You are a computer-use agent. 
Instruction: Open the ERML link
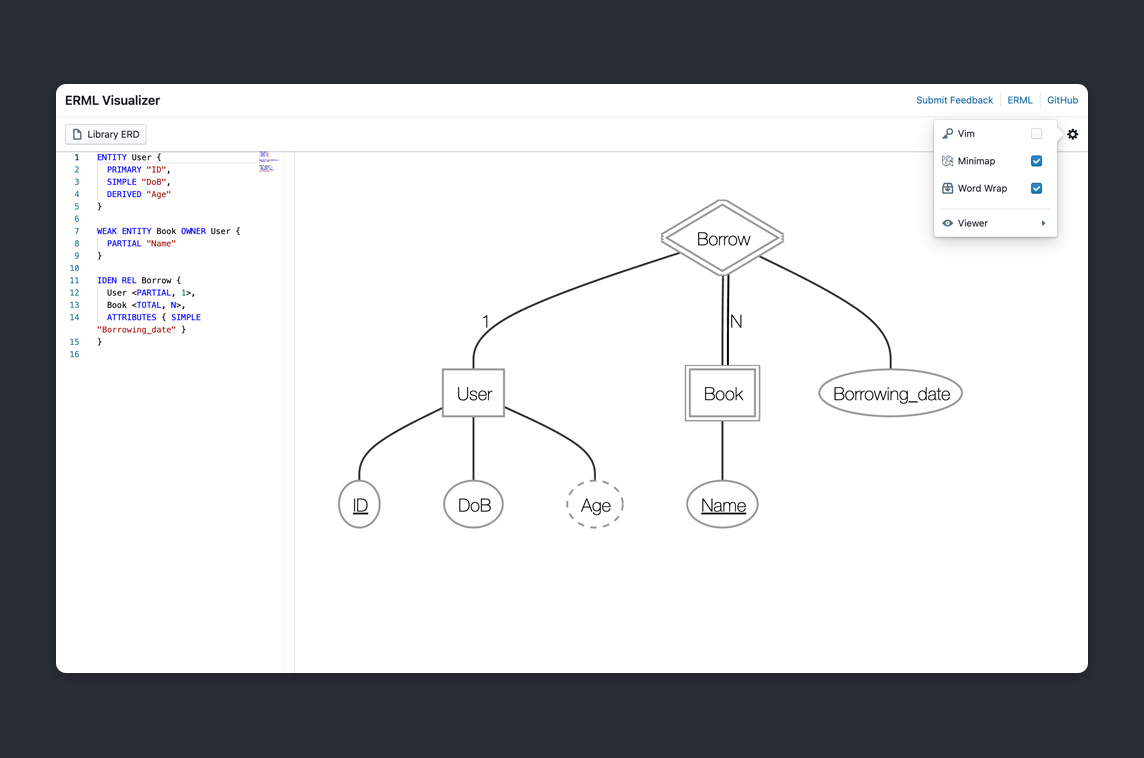pos(1020,100)
